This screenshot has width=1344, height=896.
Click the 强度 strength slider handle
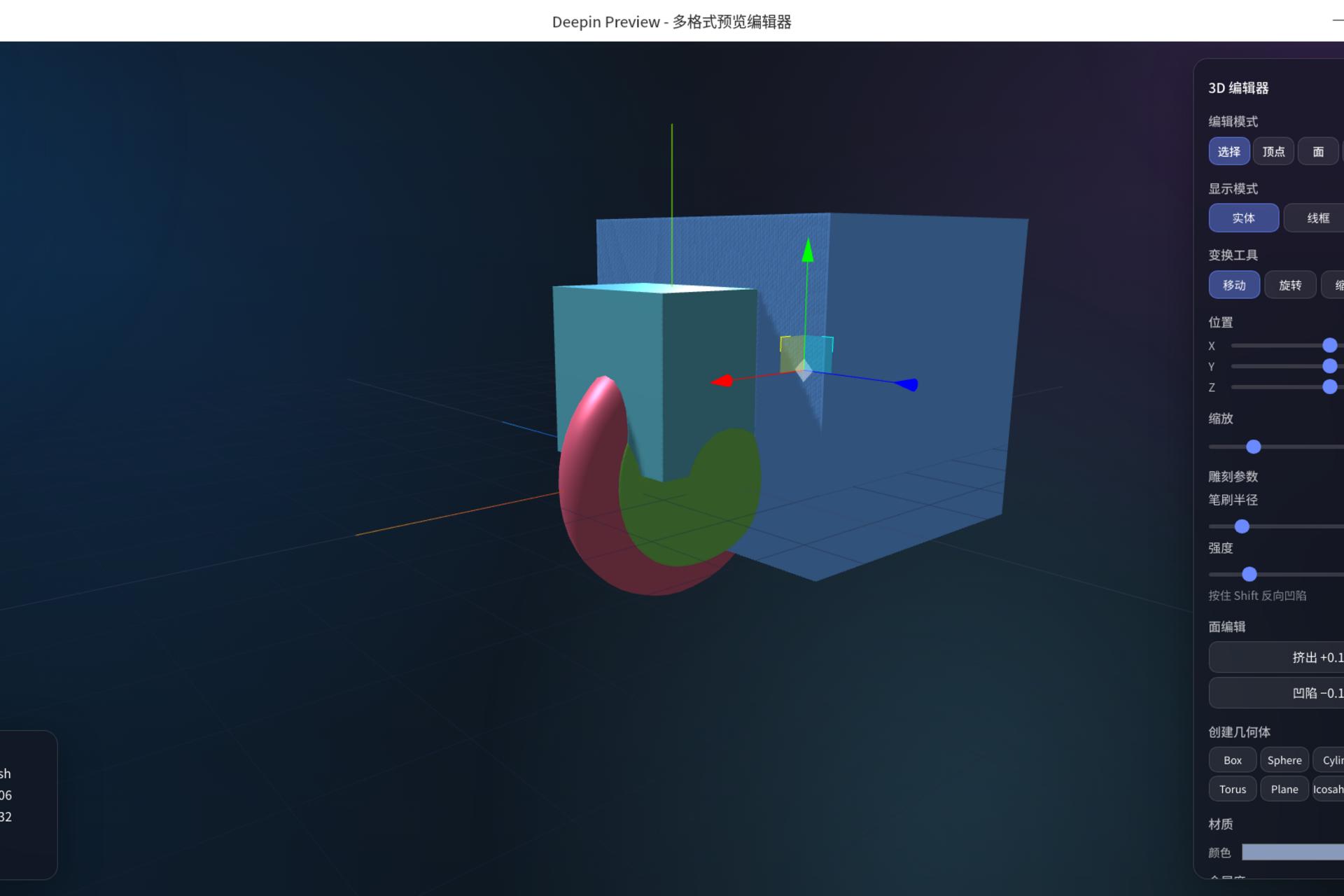[x=1249, y=574]
